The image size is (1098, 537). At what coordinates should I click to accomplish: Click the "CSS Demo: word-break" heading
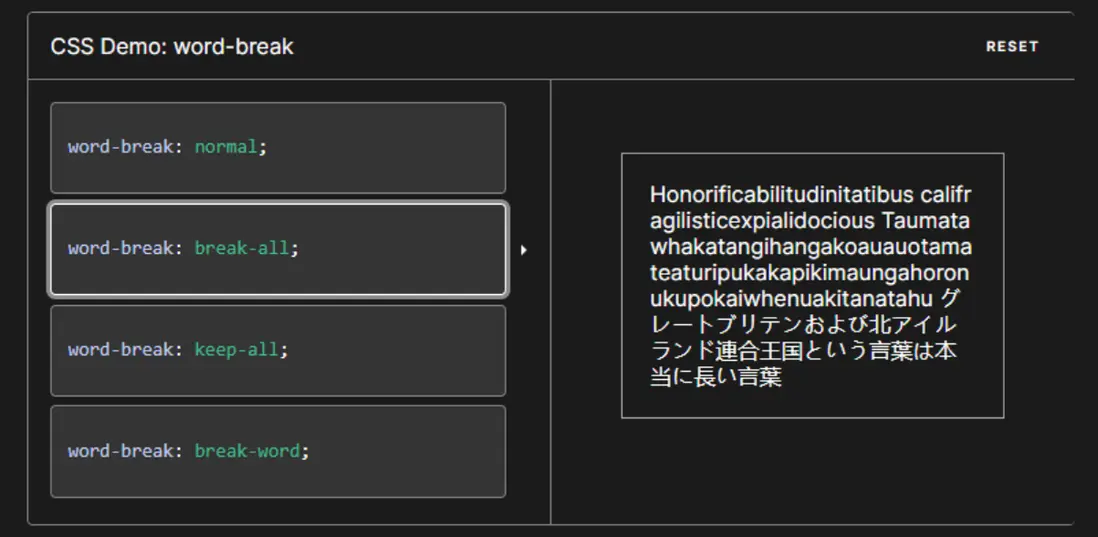(x=172, y=47)
